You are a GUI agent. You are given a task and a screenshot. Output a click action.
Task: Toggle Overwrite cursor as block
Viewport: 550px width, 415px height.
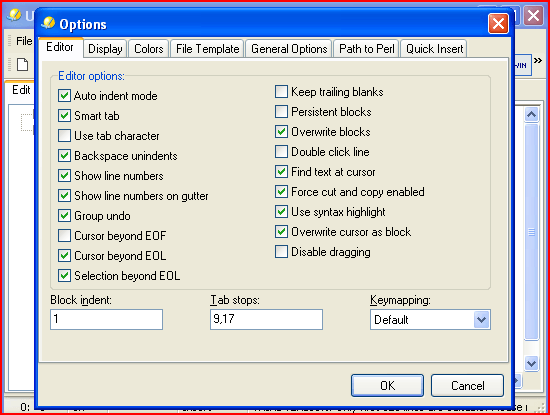pos(281,232)
